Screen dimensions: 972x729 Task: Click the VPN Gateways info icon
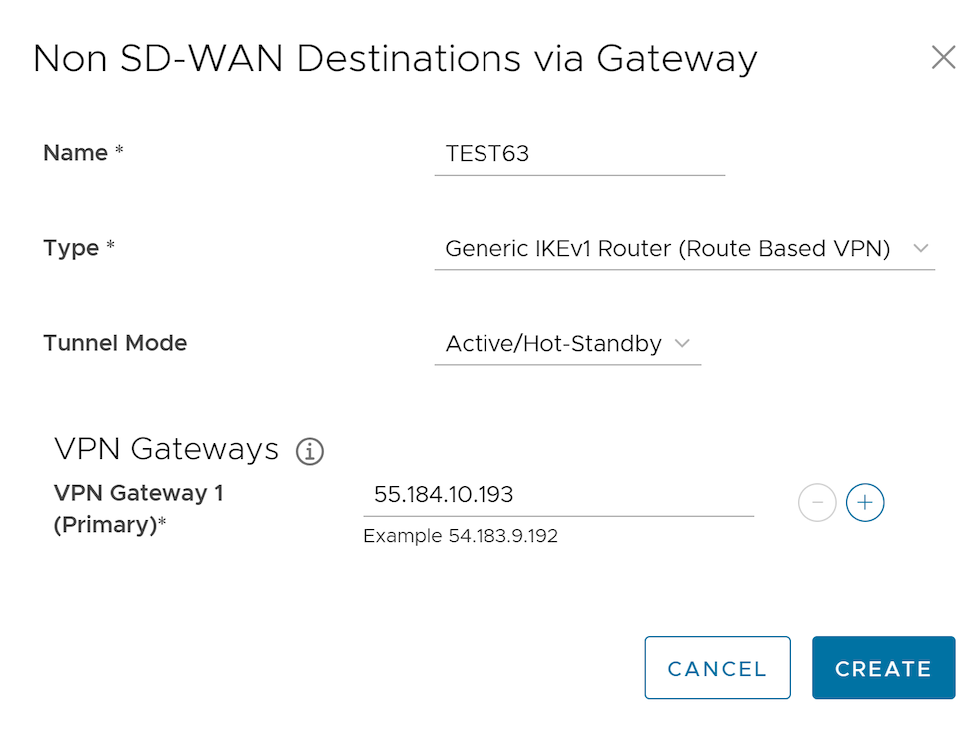click(x=310, y=452)
